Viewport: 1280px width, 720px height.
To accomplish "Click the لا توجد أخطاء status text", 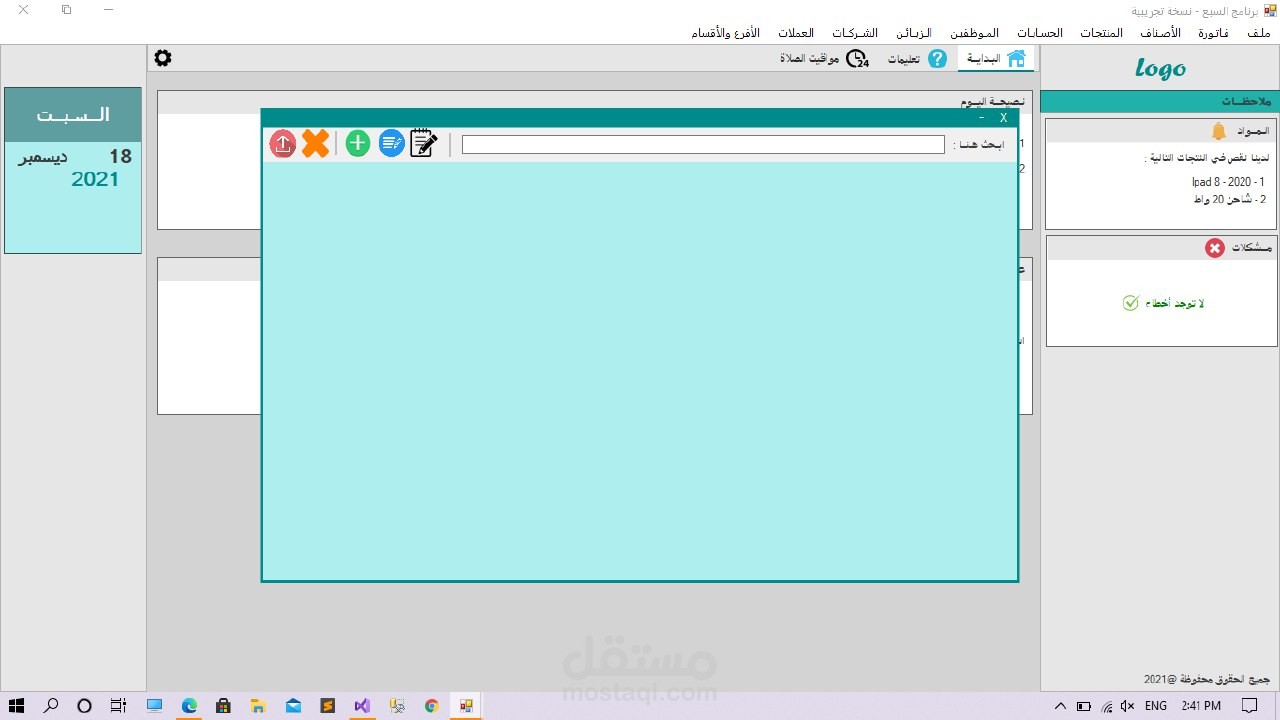I will coord(1176,303).
